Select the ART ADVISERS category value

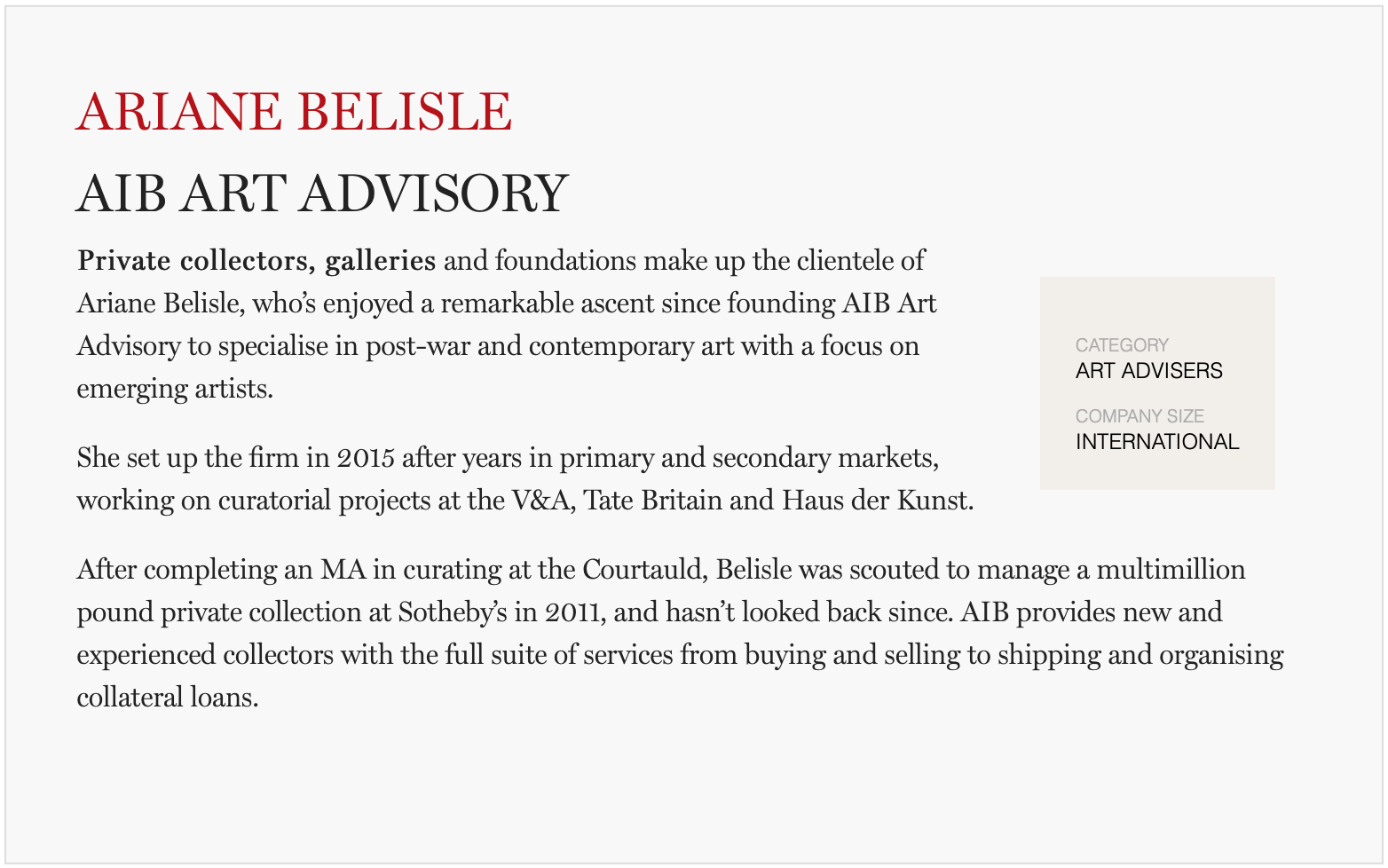[1148, 371]
